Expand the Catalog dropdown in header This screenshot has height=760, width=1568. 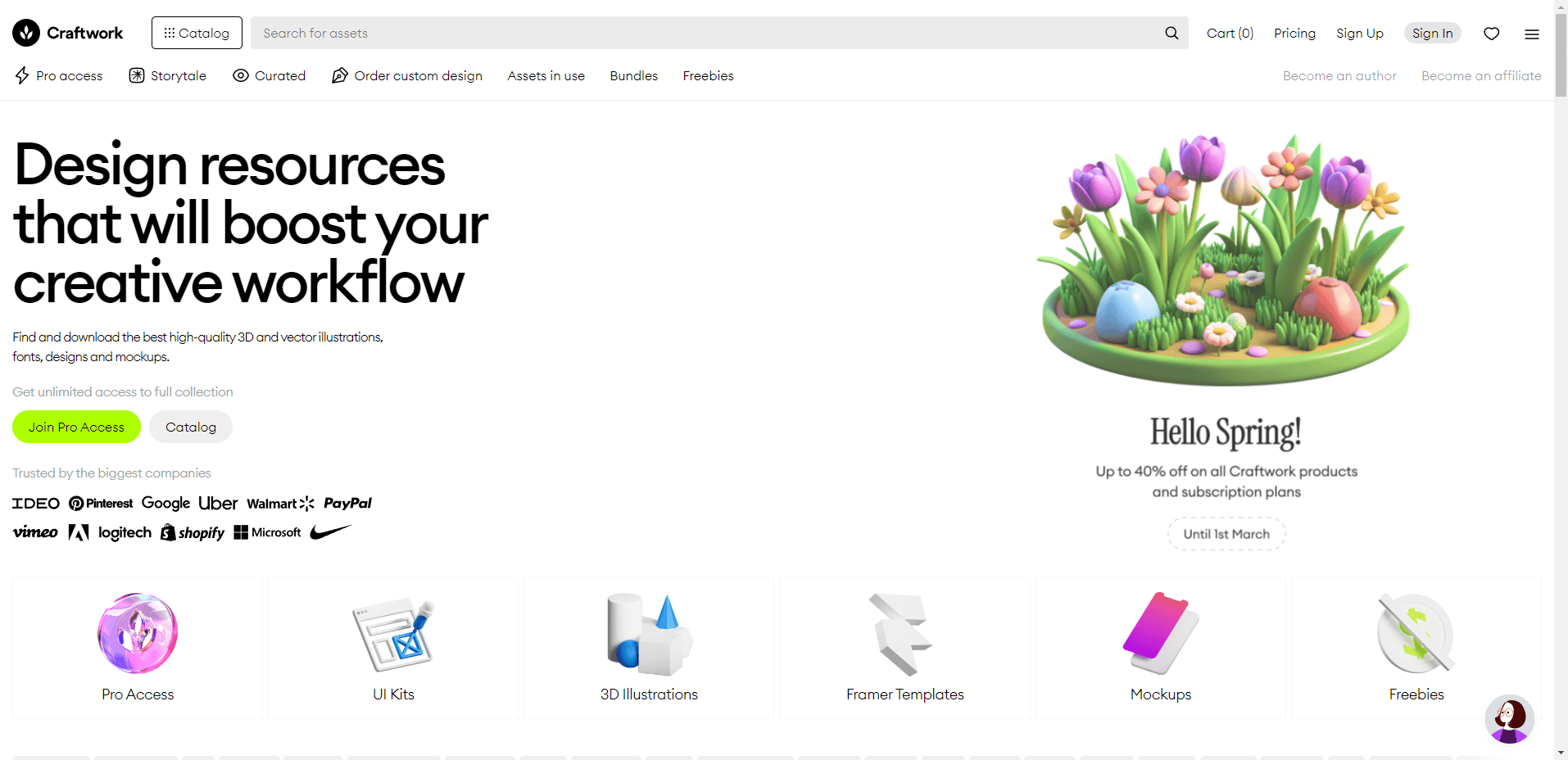point(197,33)
